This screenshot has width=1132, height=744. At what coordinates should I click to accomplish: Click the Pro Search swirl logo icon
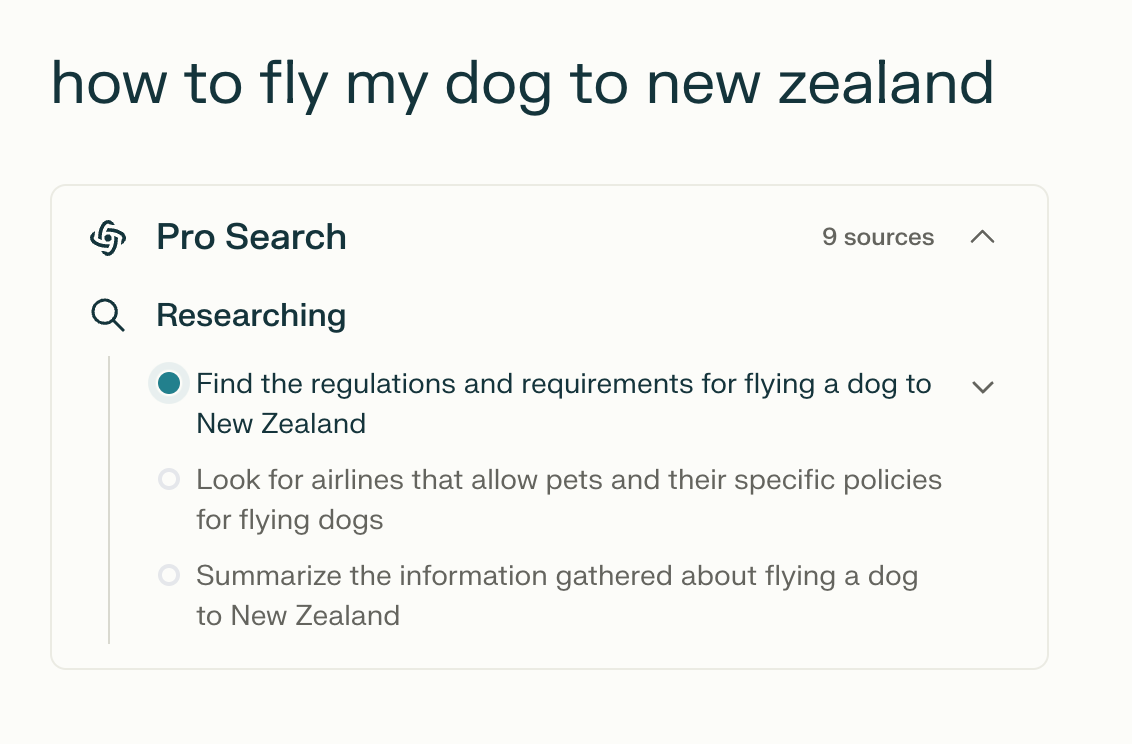[108, 237]
